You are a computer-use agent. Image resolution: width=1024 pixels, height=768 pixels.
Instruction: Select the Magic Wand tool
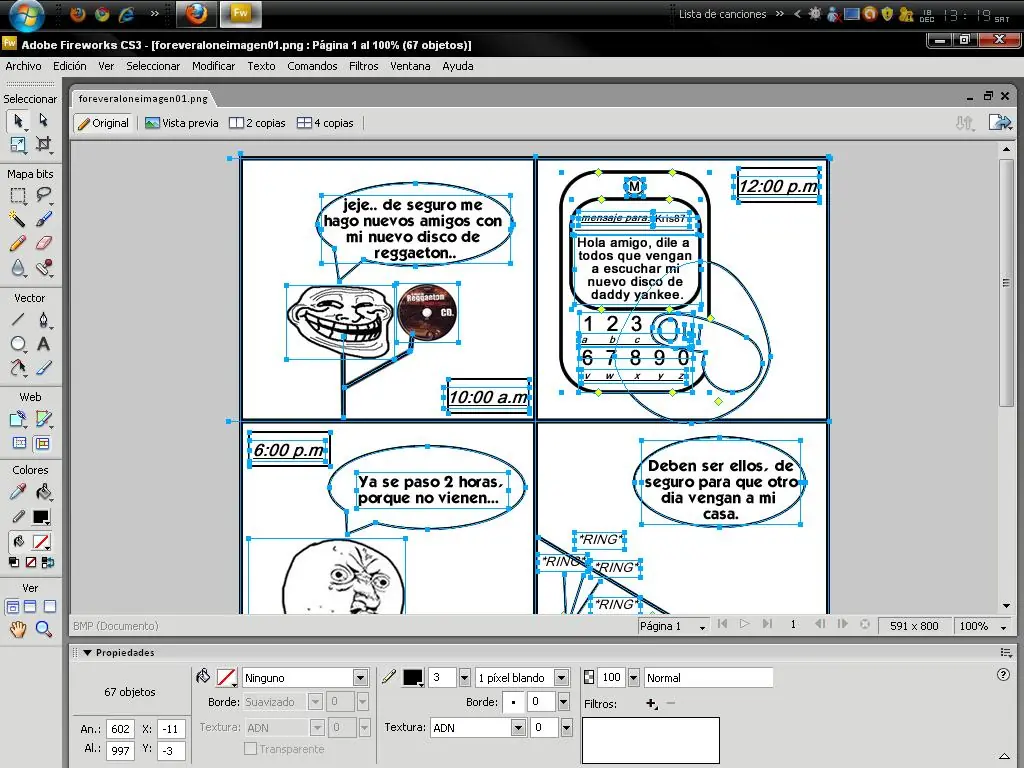tap(18, 219)
